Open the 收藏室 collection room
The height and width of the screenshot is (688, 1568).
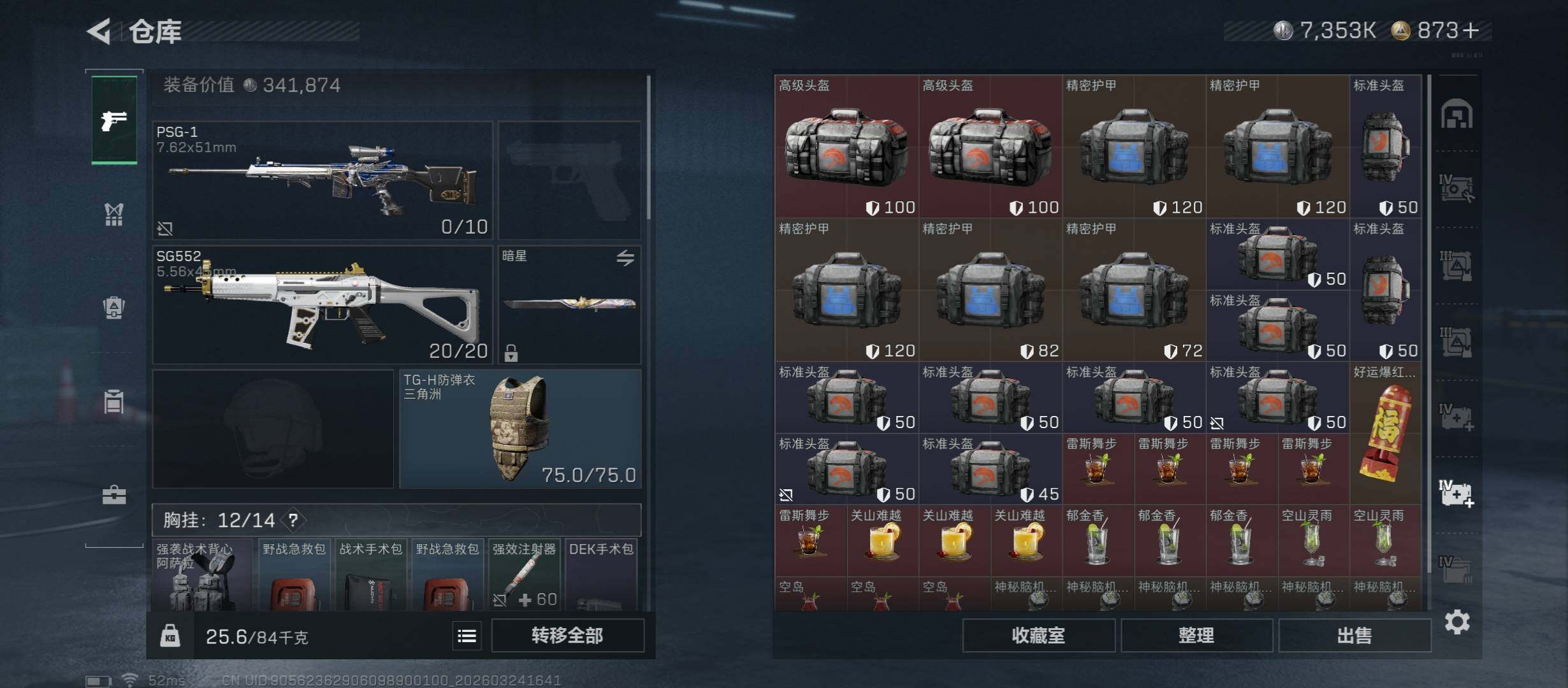1038,636
